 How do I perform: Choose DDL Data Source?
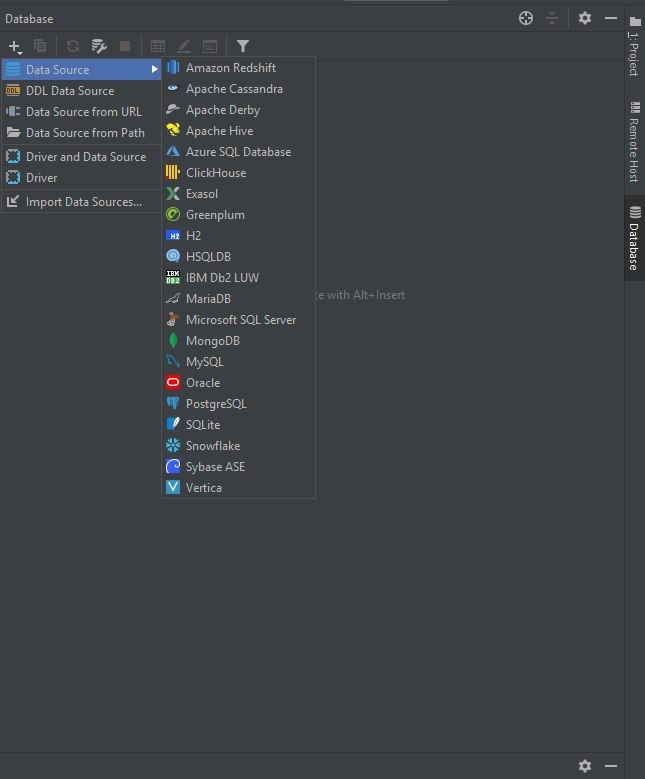click(81, 90)
